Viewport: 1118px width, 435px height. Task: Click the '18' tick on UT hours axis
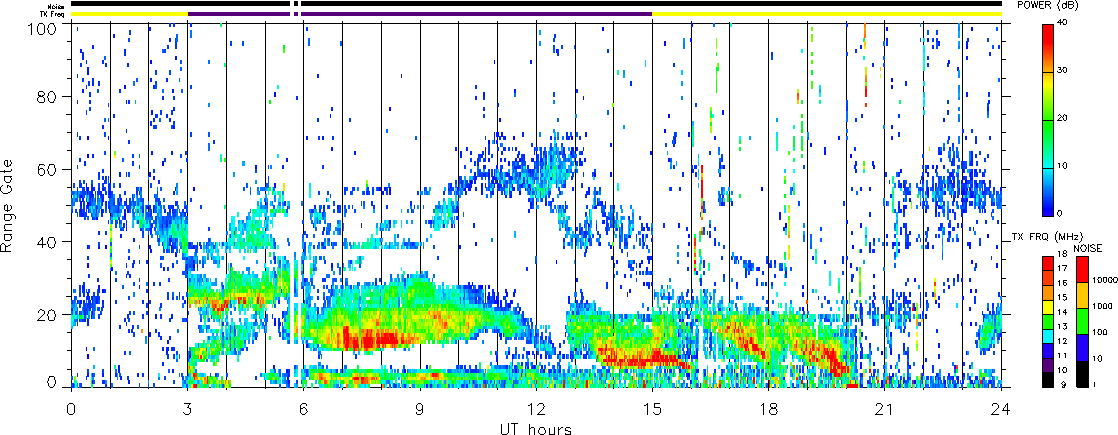click(769, 408)
